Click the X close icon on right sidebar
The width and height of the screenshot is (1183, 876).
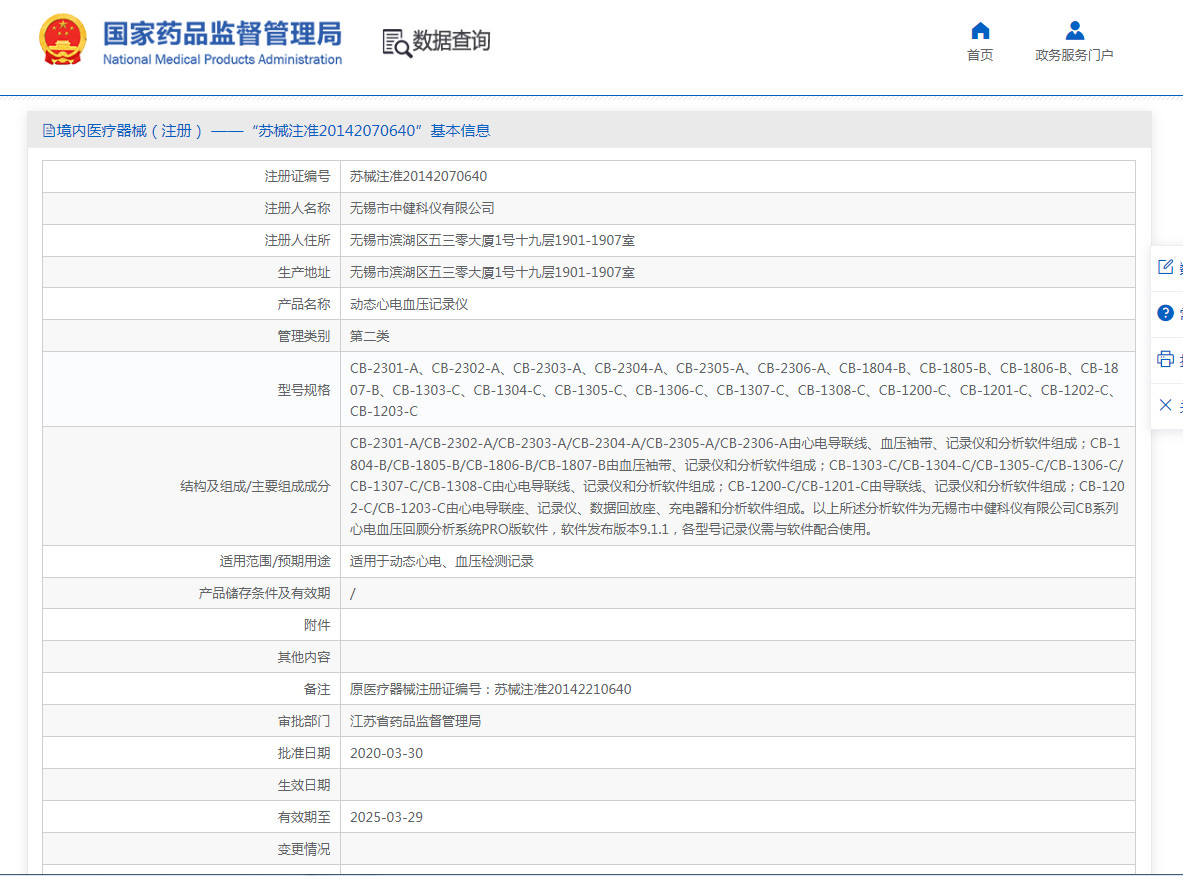point(1166,405)
